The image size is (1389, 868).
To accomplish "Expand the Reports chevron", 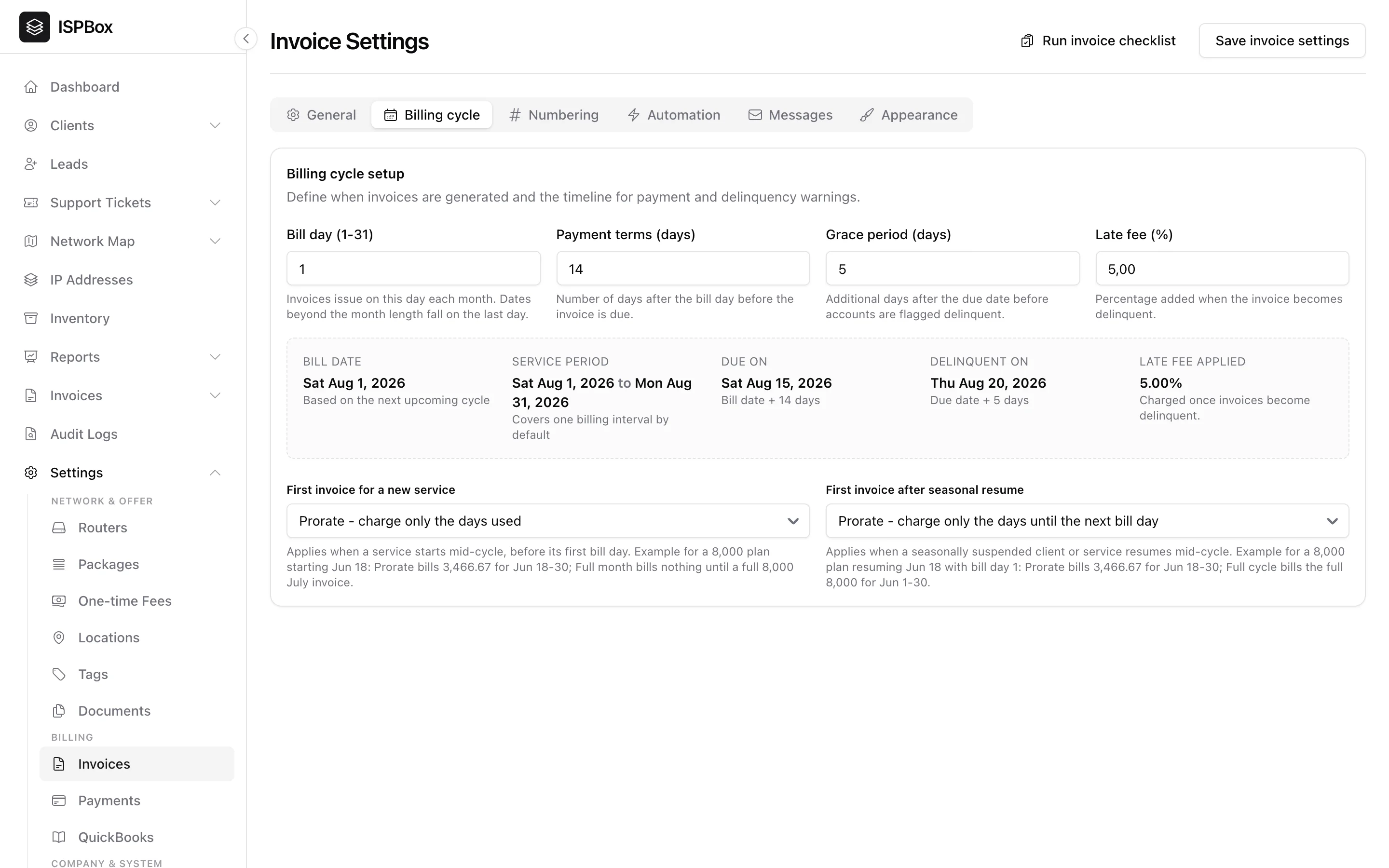I will pyautogui.click(x=215, y=356).
